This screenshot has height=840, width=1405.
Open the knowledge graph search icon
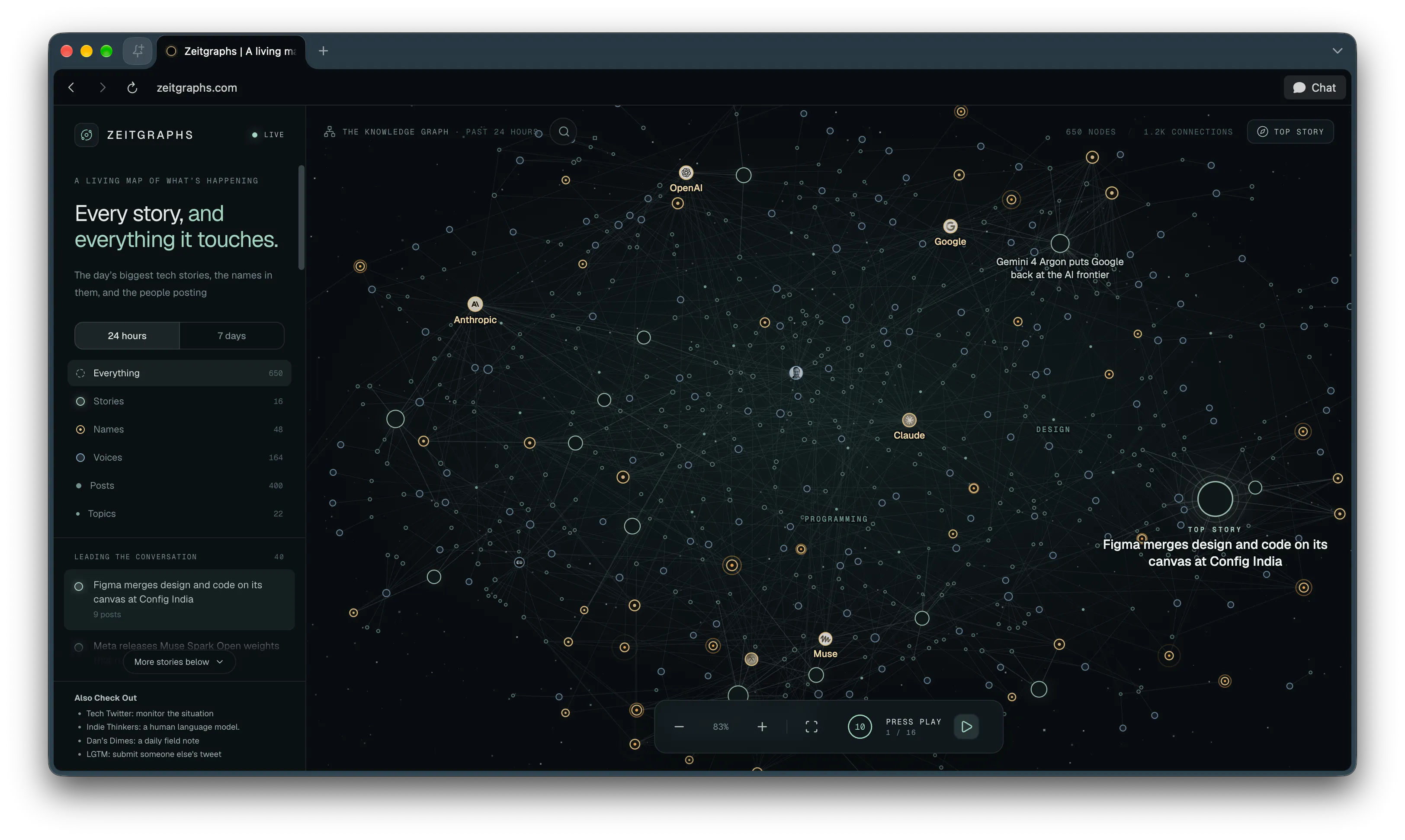point(564,132)
